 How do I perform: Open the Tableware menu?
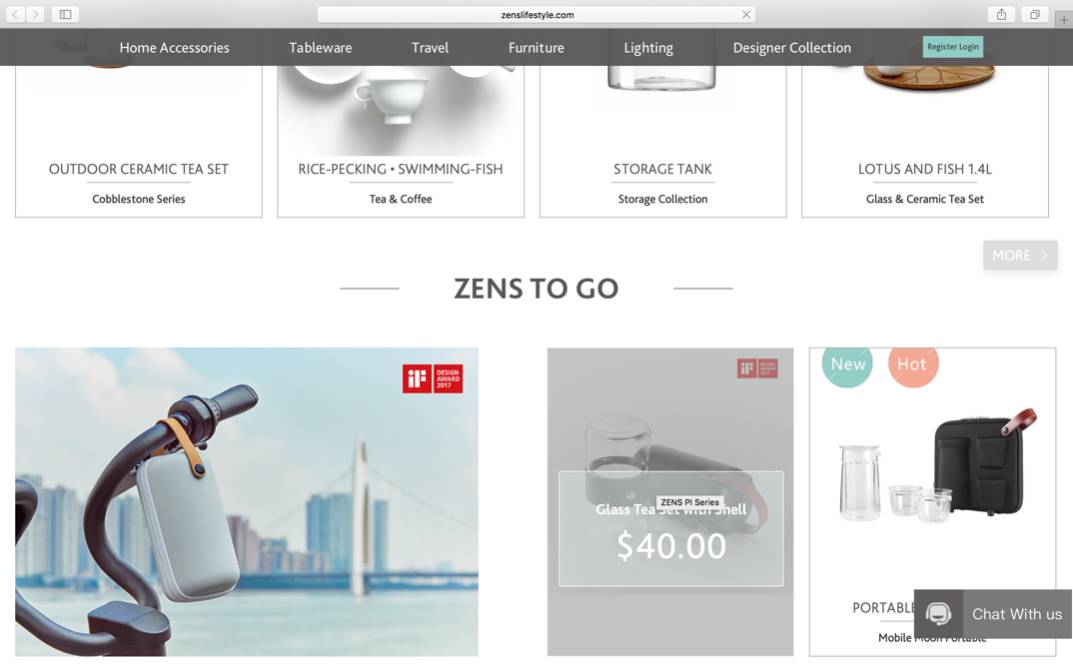pos(320,48)
